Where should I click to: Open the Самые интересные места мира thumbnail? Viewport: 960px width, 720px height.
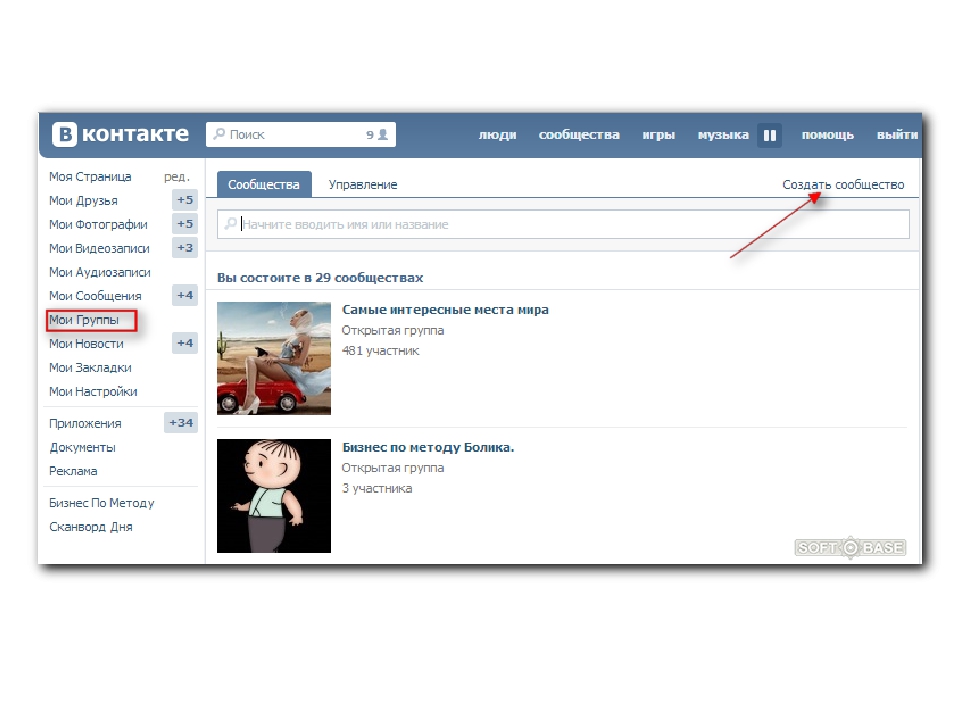[x=274, y=358]
